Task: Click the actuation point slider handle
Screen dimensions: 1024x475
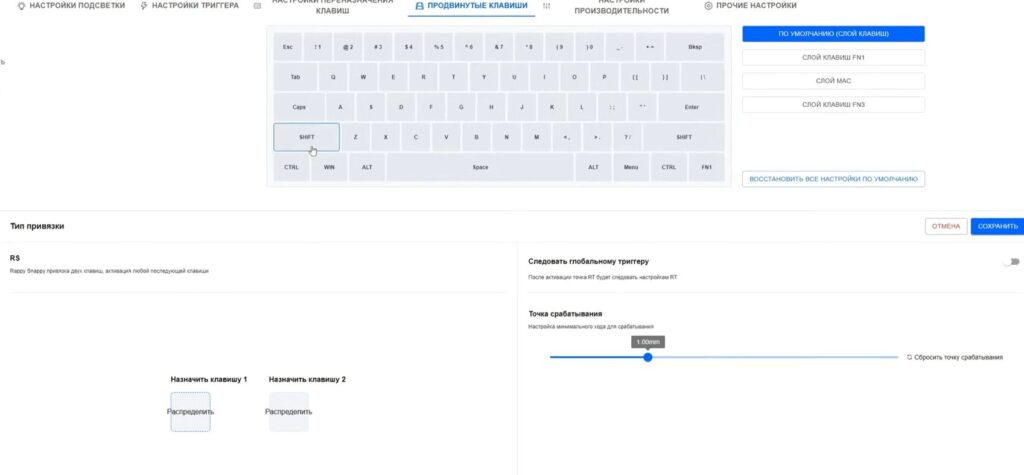Action: (648, 357)
